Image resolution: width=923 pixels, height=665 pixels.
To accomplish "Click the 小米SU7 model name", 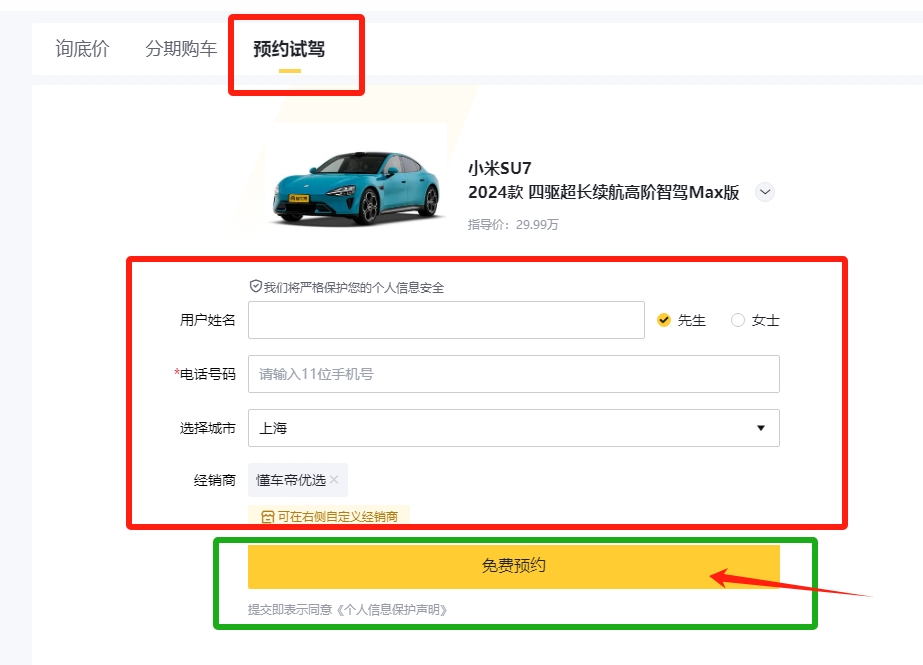I will click(499, 168).
